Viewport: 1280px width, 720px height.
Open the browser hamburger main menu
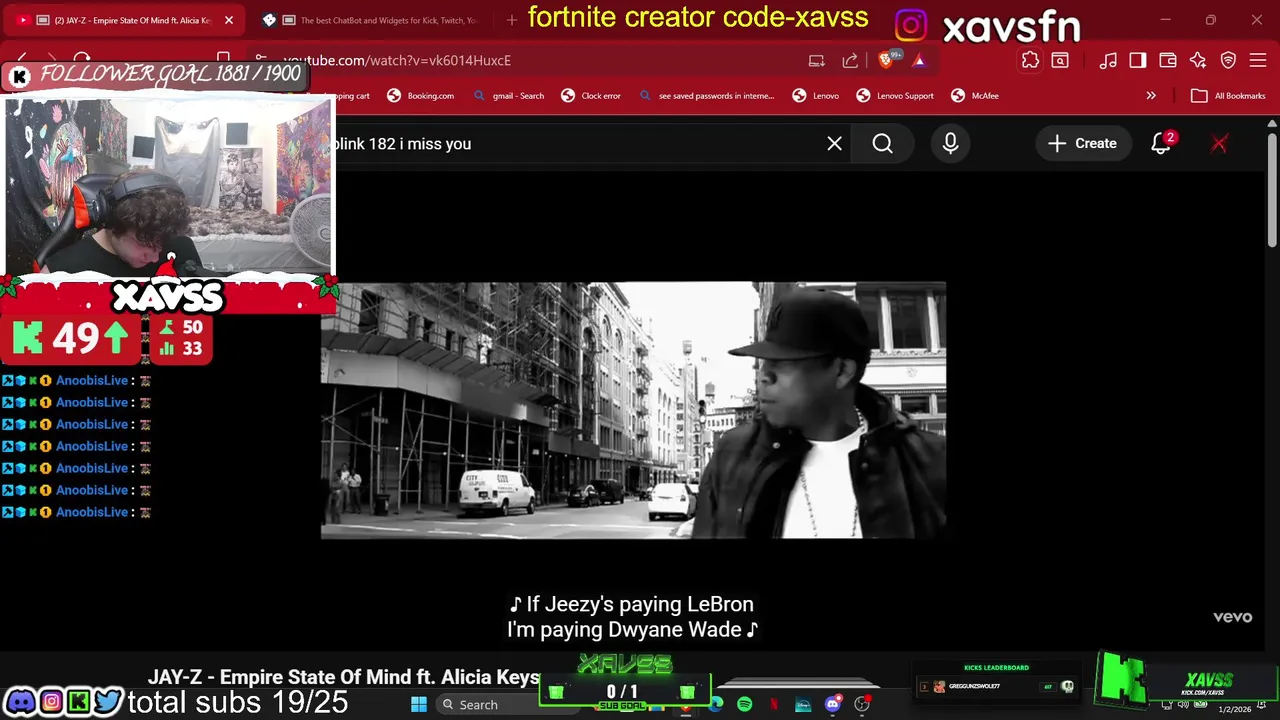(1258, 60)
